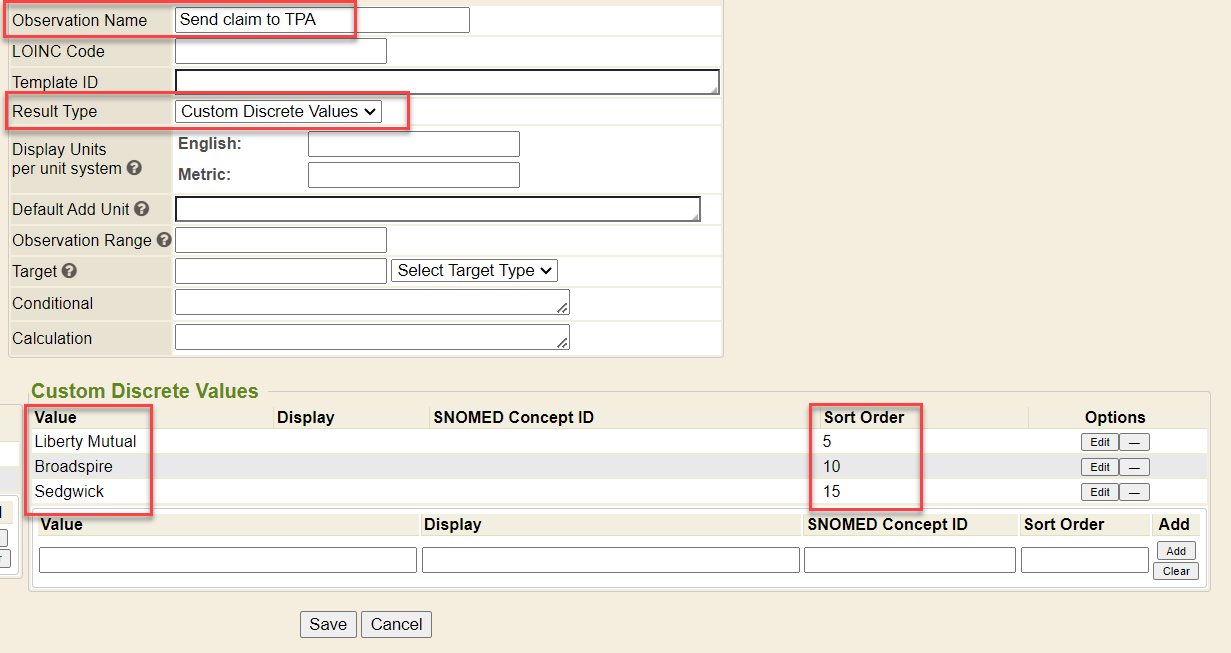Remove the Broadspire value with dash button
This screenshot has height=653, width=1231.
point(1134,467)
